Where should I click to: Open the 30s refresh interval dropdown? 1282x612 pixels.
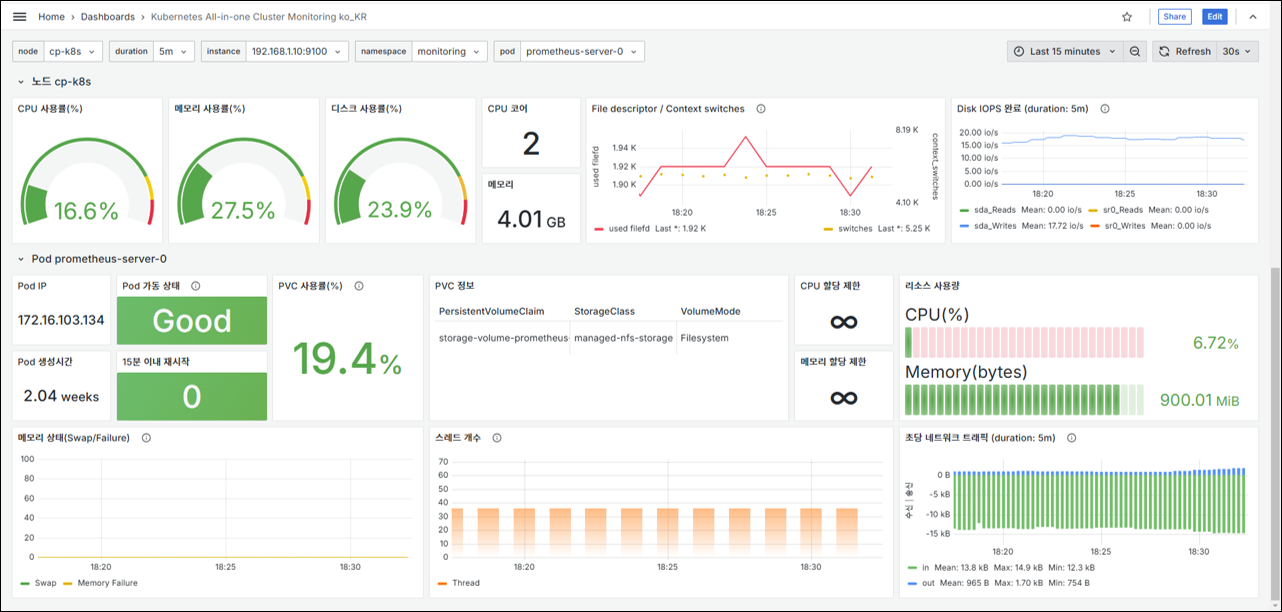(1237, 51)
